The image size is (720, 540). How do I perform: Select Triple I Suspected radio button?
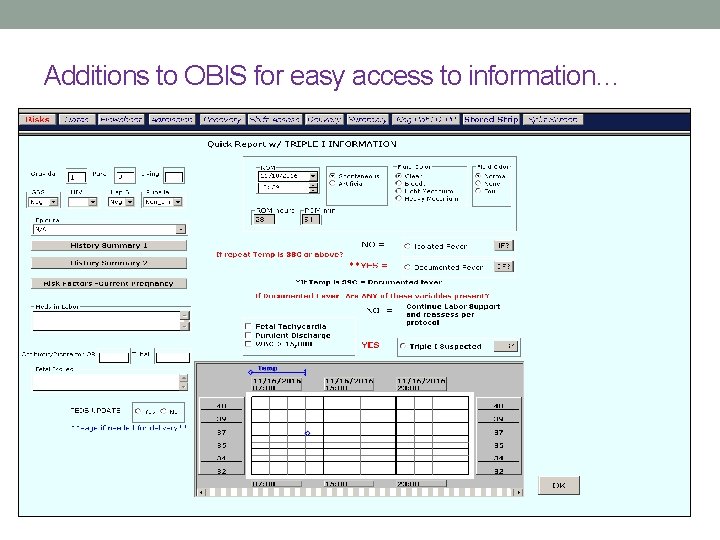pyautogui.click(x=403, y=346)
